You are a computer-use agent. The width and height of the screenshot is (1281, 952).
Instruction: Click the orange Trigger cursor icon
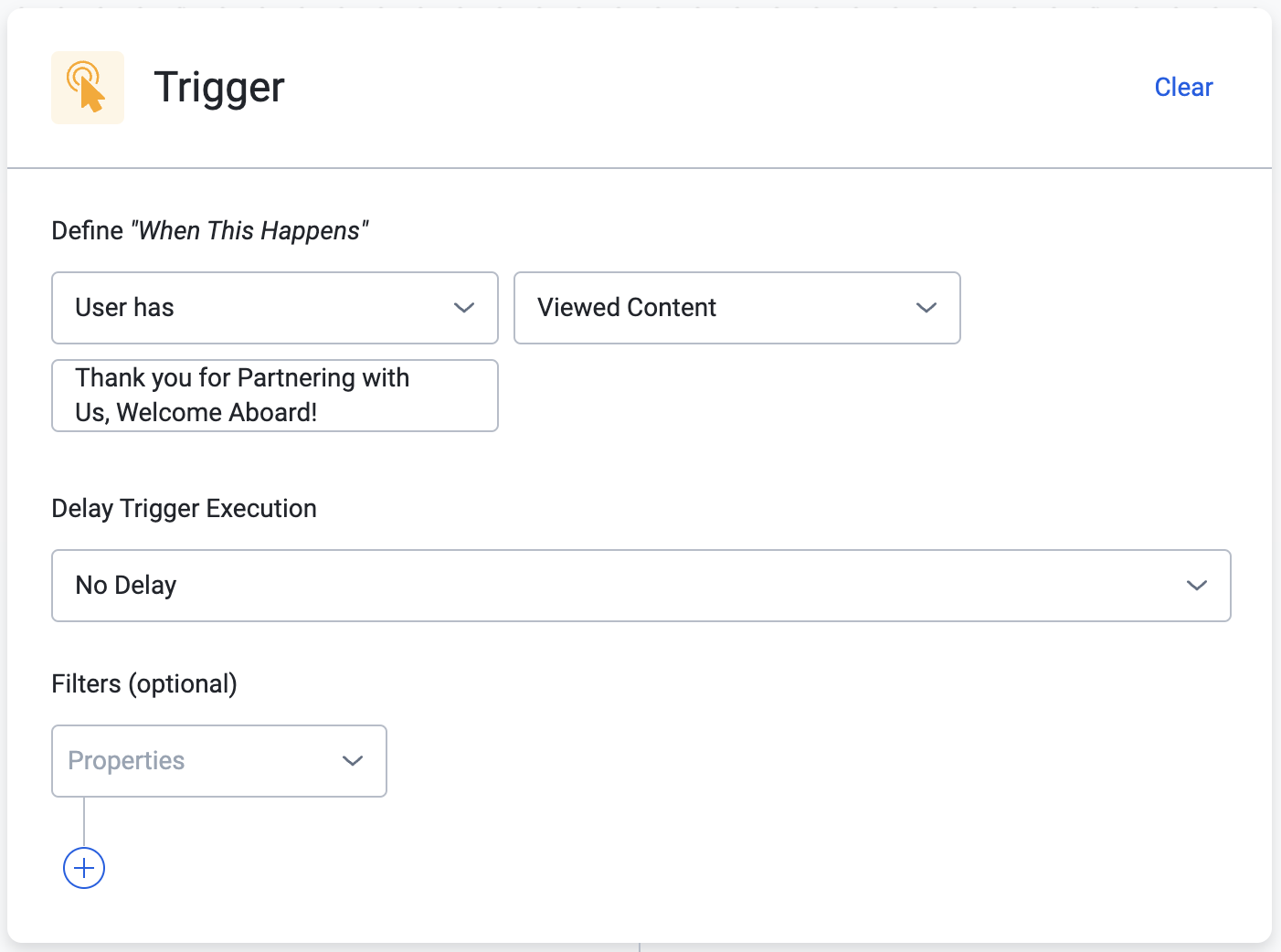click(x=88, y=88)
